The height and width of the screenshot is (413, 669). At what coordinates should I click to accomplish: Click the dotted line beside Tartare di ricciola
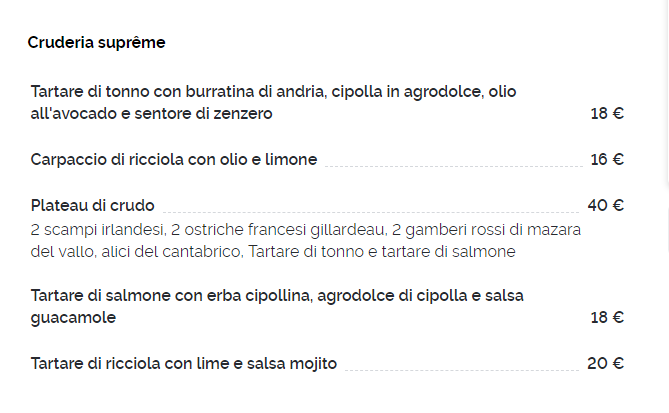tap(462, 370)
